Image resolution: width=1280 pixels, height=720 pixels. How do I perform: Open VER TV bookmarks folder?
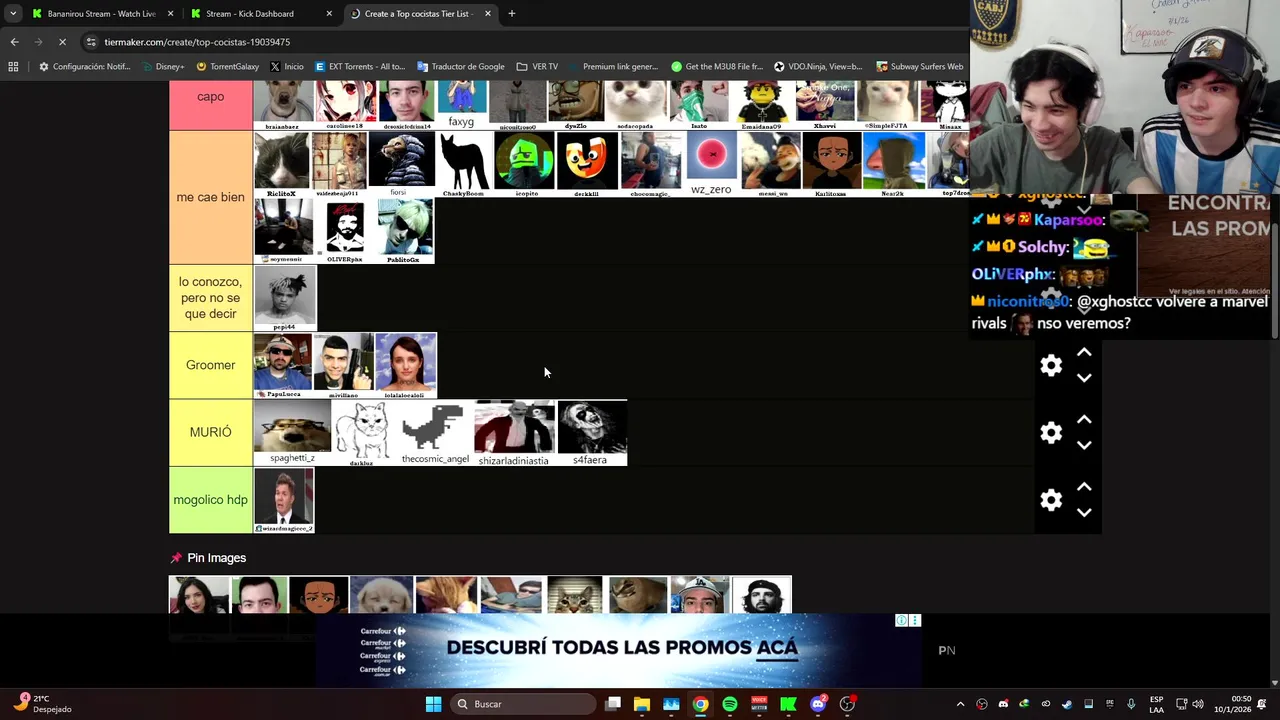pos(537,67)
